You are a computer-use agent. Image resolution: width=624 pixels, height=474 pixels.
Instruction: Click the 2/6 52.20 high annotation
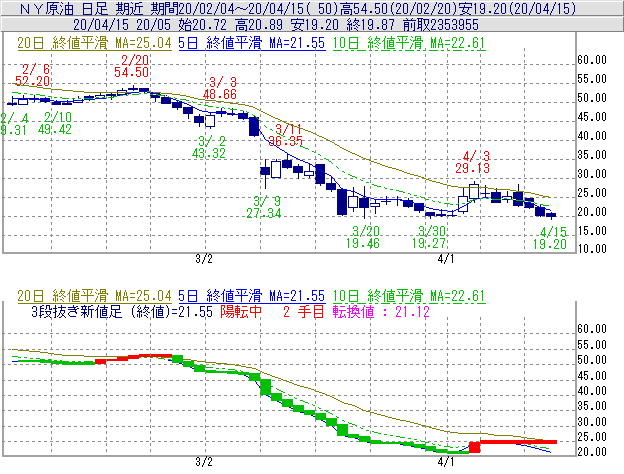[x=33, y=75]
